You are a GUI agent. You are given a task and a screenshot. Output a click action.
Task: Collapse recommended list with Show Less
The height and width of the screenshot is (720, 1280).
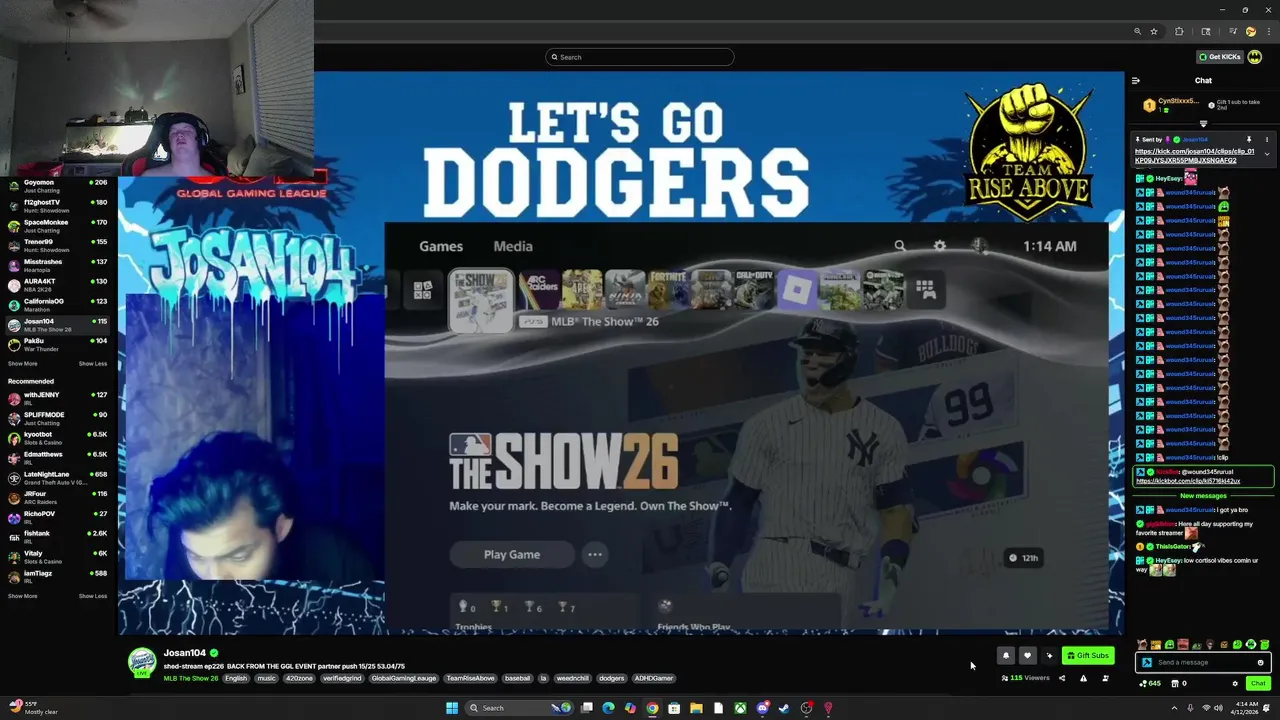pos(93,596)
